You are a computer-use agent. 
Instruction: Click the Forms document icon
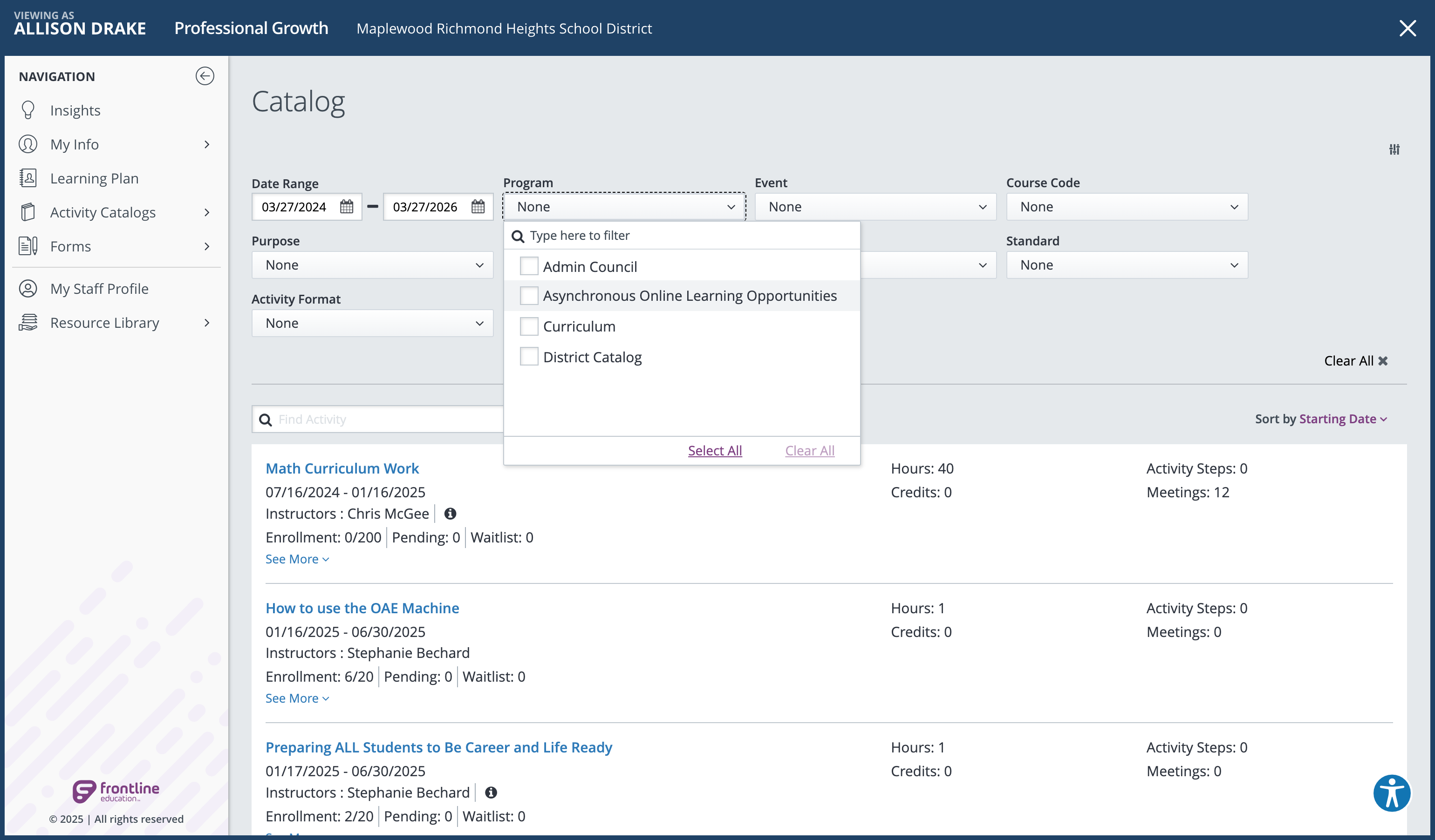[x=28, y=246]
